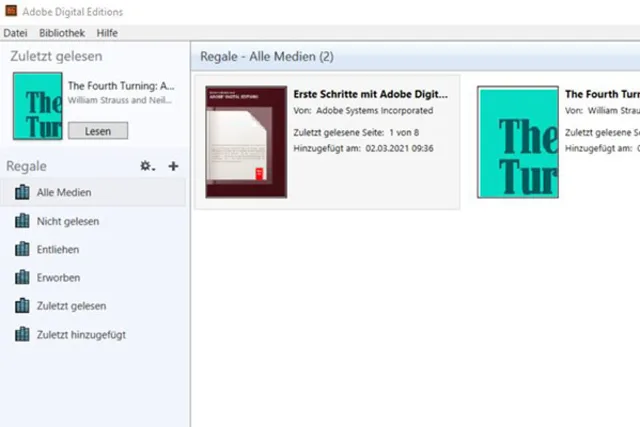Screen dimensions: 640x427
Task: Click the bookshelf icon beside Erworben
Action: point(22,277)
